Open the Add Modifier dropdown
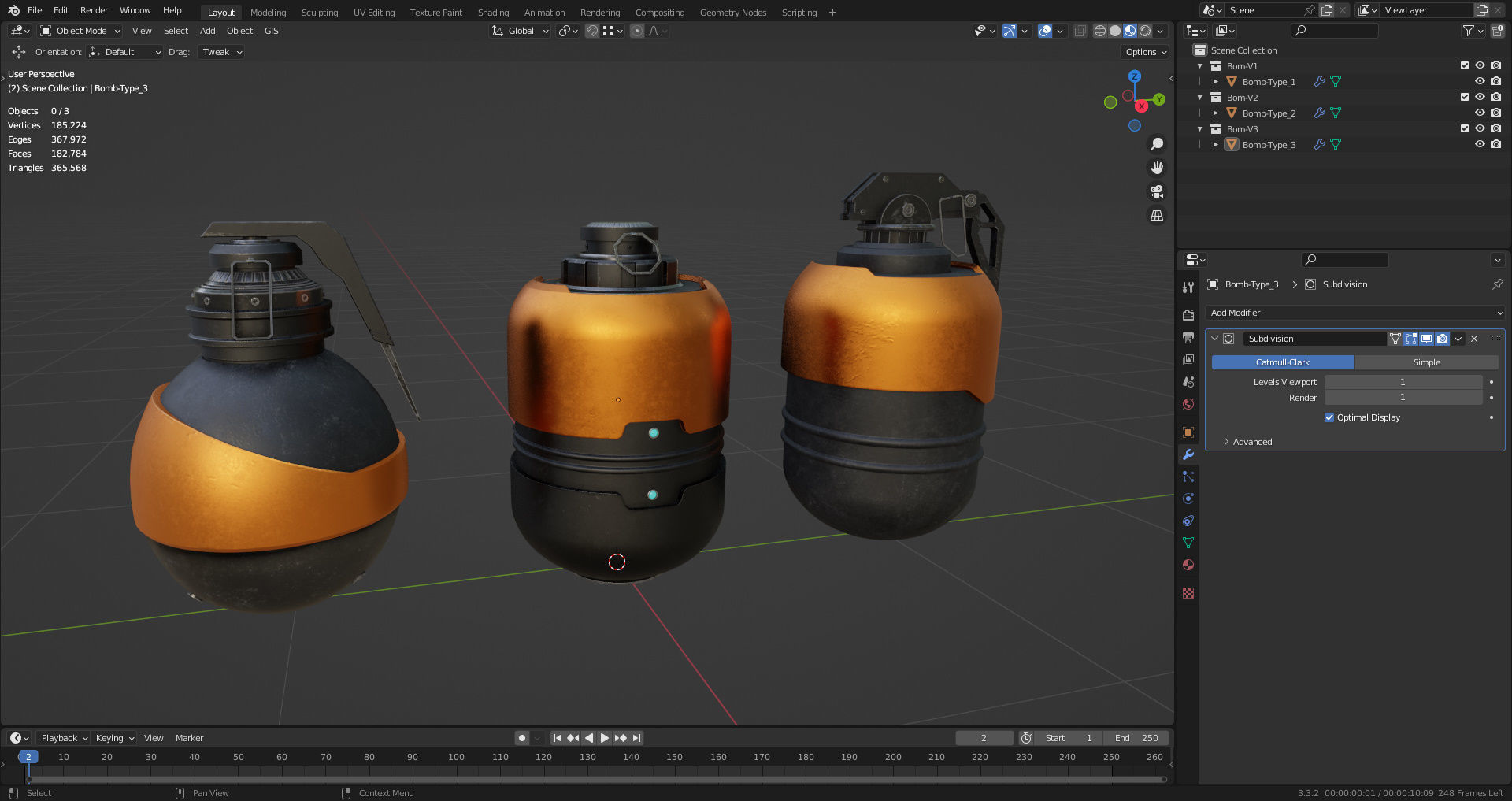This screenshot has width=1512, height=801. tap(1355, 313)
